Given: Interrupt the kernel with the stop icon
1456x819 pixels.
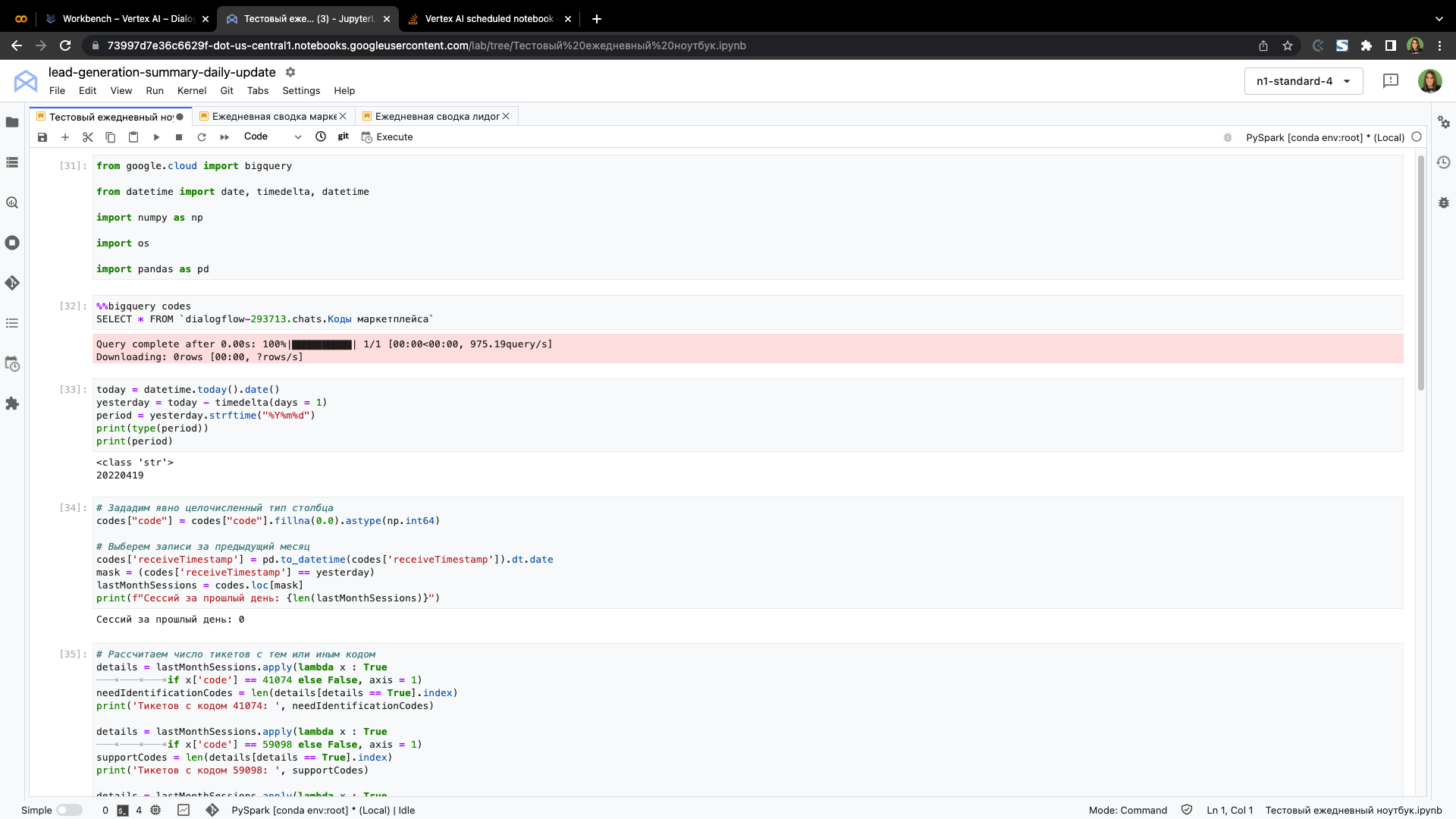Looking at the screenshot, I should [179, 137].
